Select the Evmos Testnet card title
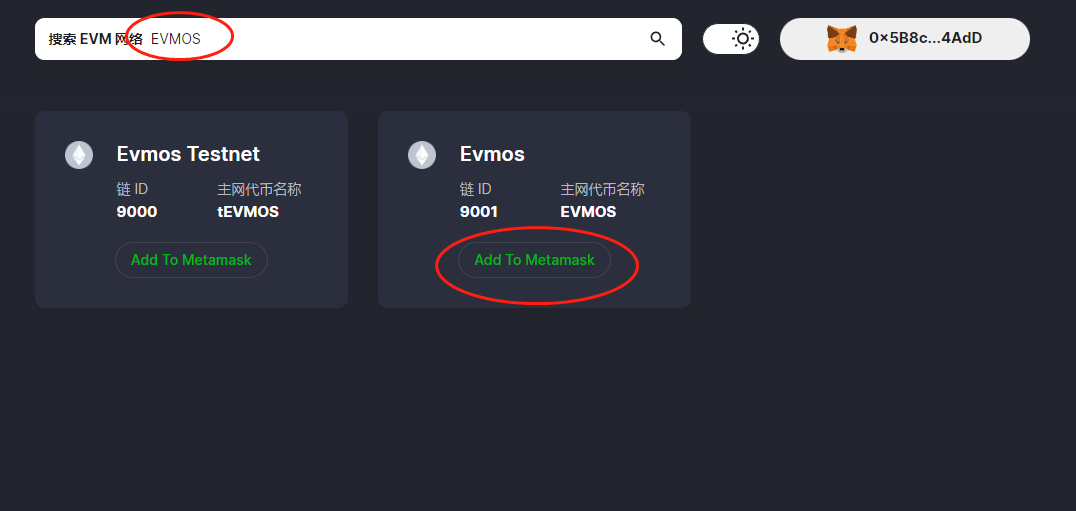Viewport: 1076px width, 511px height. coord(188,154)
